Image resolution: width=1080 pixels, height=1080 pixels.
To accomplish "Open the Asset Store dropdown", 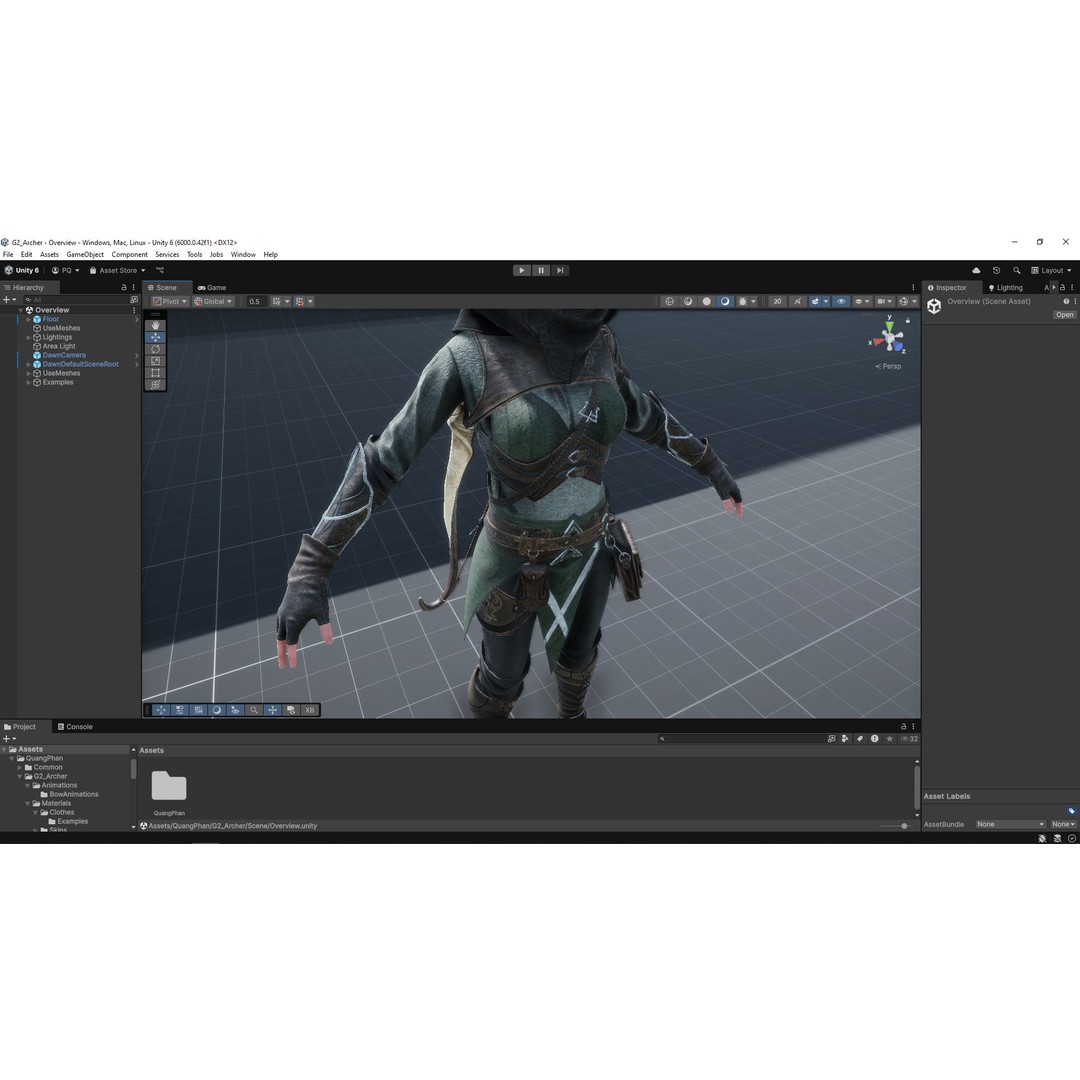I will 117,270.
